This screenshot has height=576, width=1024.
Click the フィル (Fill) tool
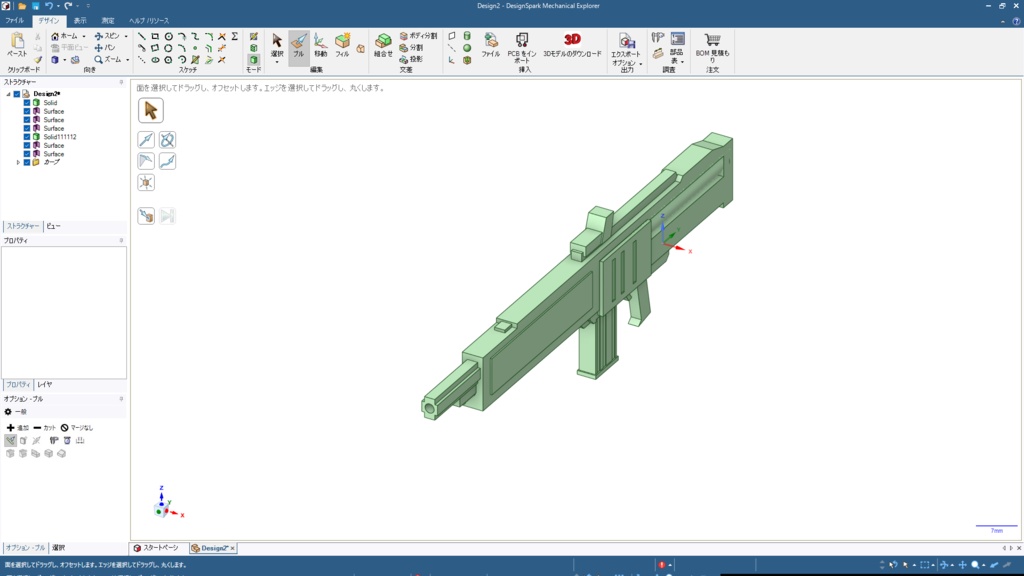pos(342,46)
